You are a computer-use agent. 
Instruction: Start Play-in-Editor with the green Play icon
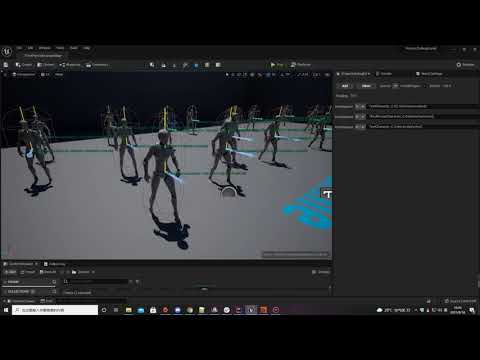coord(273,65)
